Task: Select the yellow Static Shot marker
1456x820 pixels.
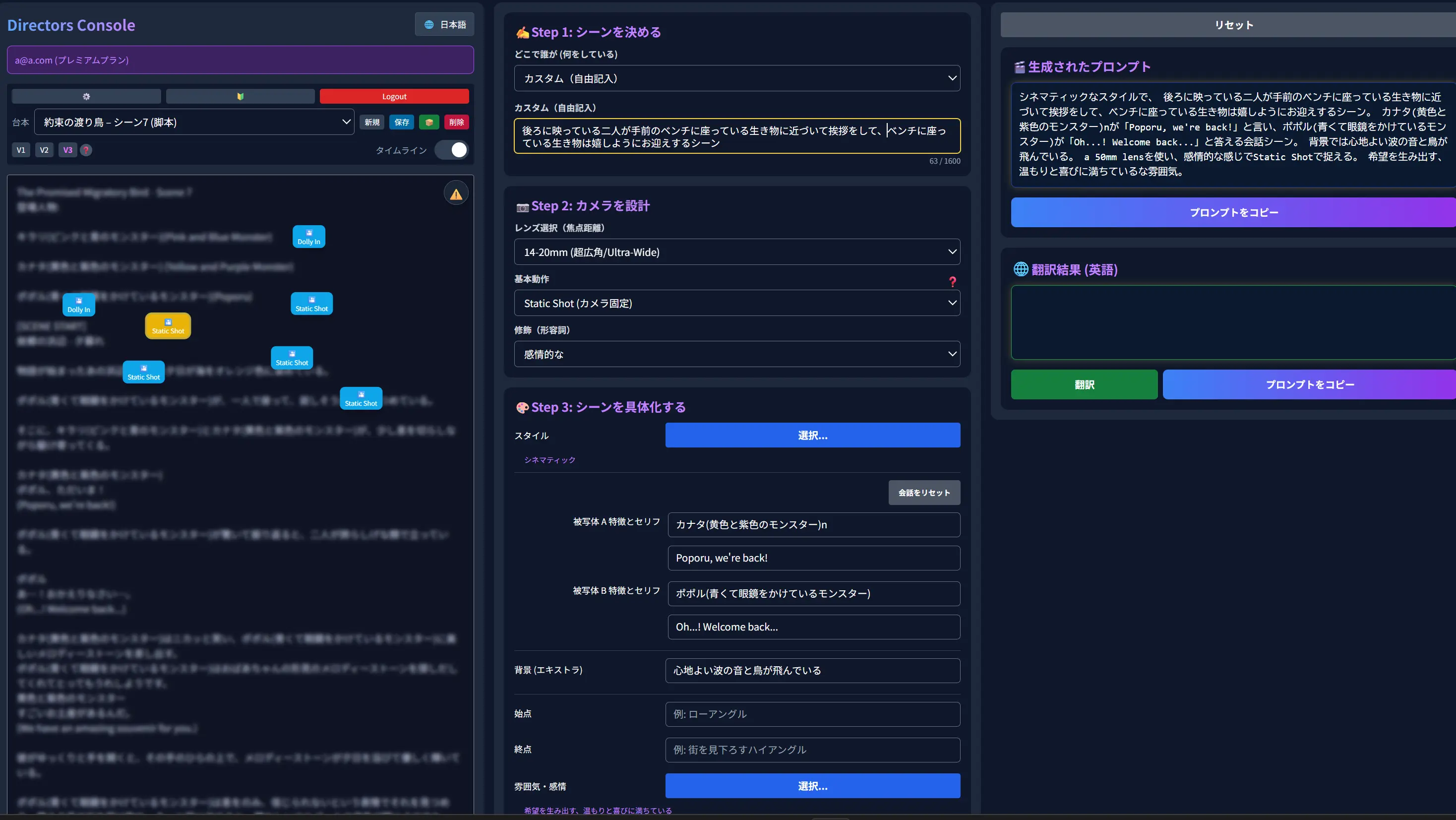Action: click(168, 326)
